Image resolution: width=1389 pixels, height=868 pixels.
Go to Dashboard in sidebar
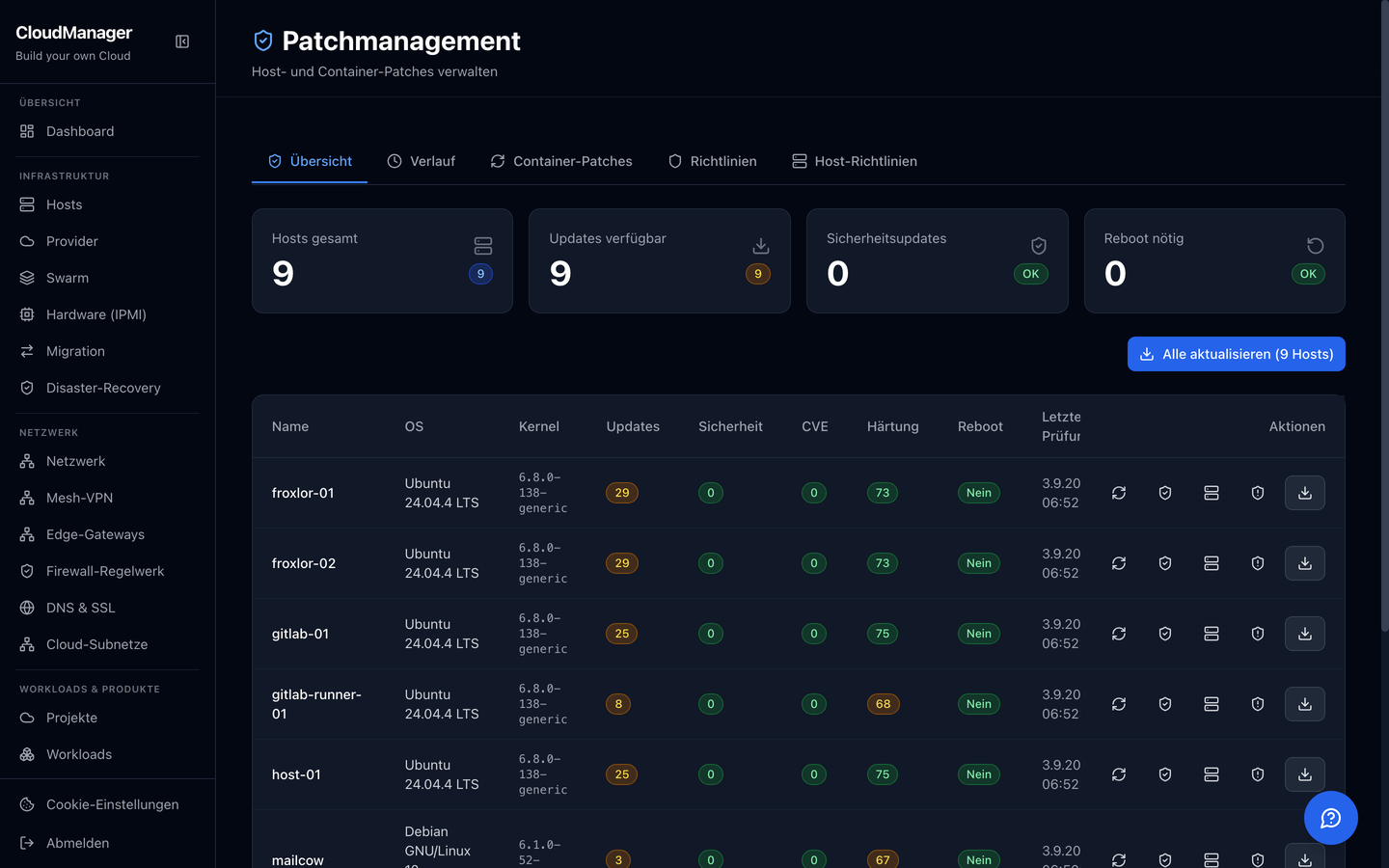[108, 131]
